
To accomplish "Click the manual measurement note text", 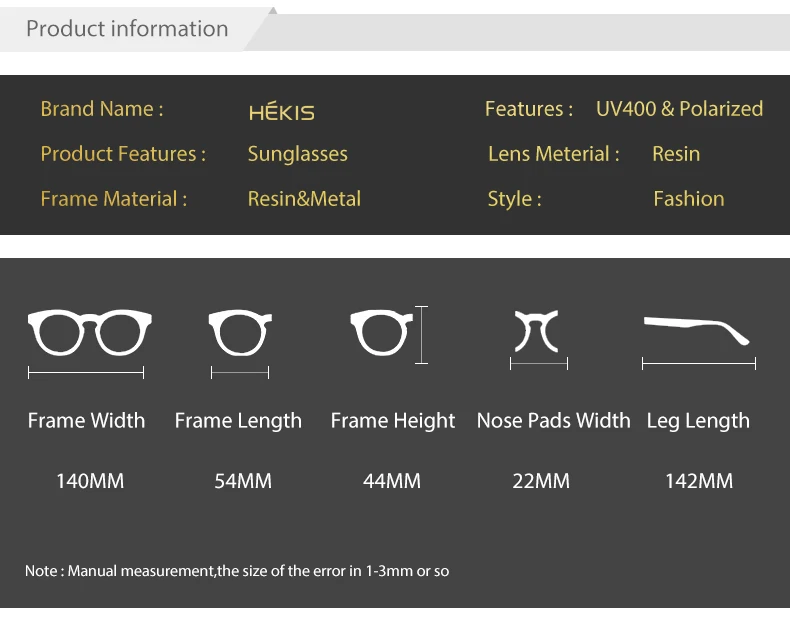I will 237,571.
